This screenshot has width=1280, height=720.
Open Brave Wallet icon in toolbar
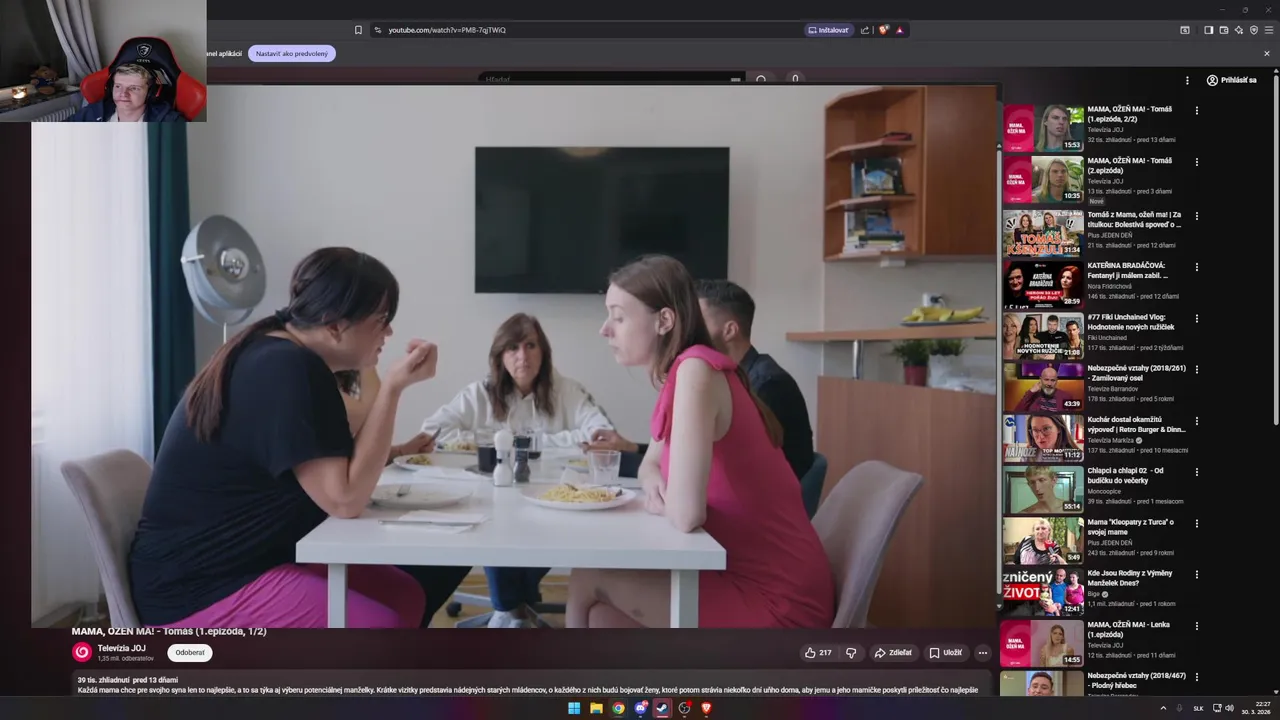1223,30
